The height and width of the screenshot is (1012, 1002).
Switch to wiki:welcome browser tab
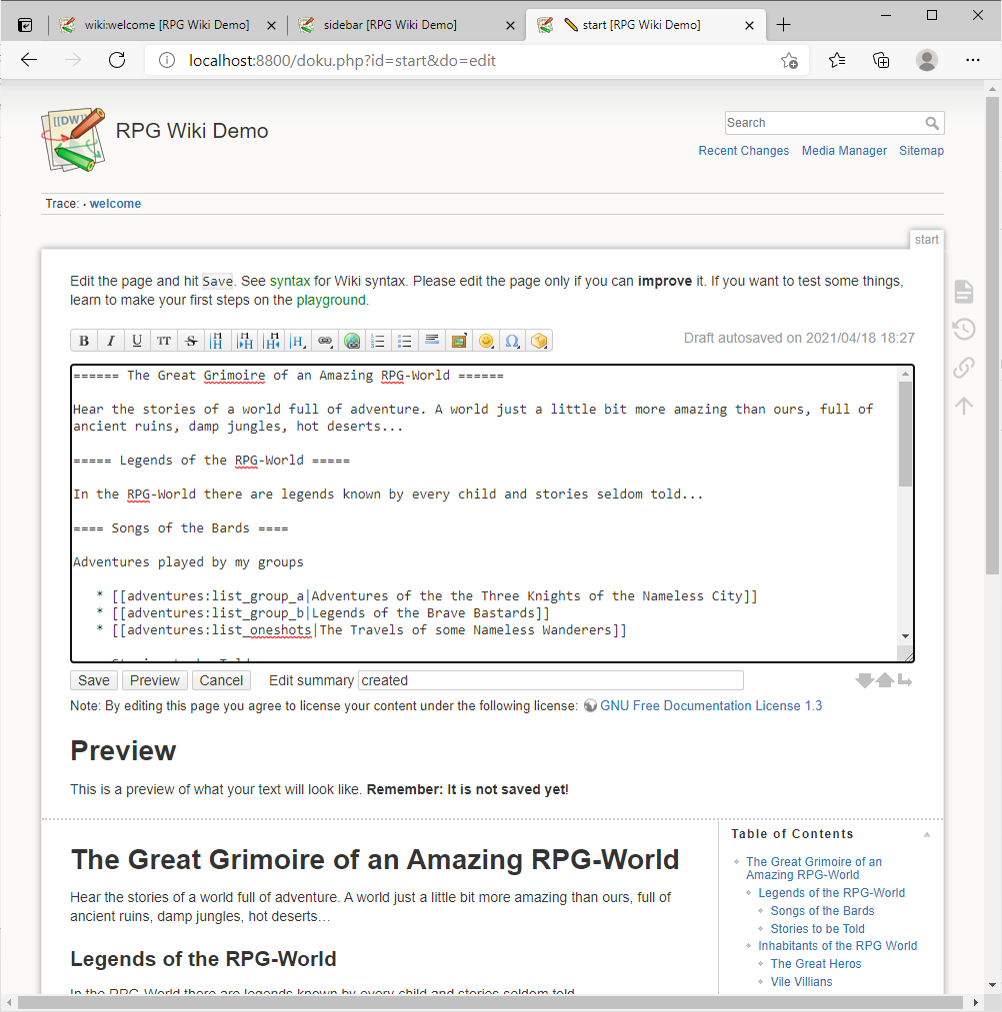click(166, 25)
